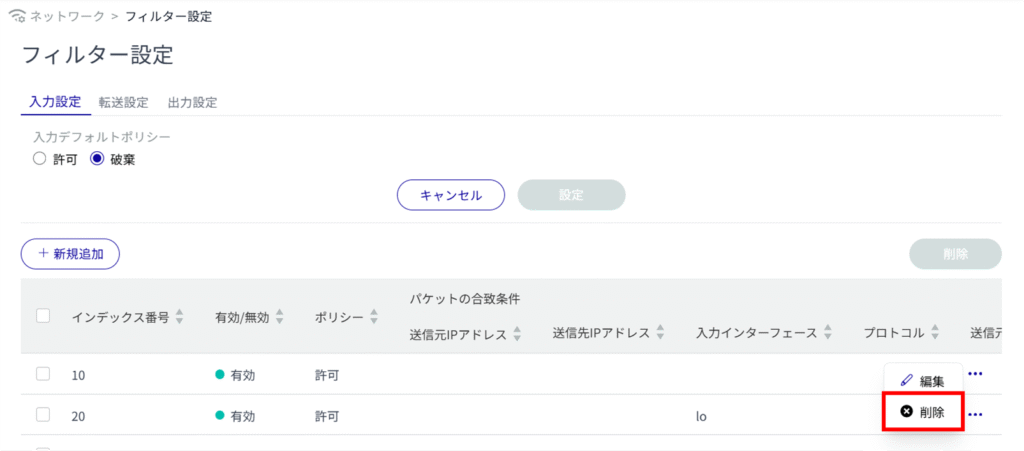Screen dimensions: 1024x451
Task: Sort by 送信元IPアドレス column arrows
Action: pos(518,333)
